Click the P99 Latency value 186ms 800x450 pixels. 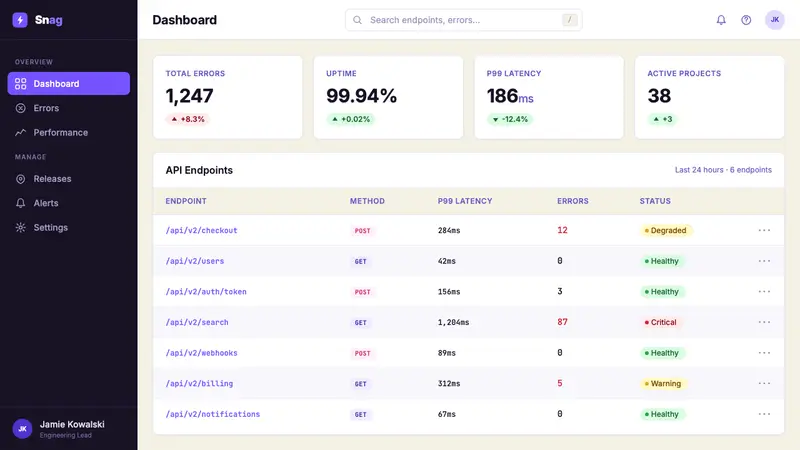click(510, 96)
